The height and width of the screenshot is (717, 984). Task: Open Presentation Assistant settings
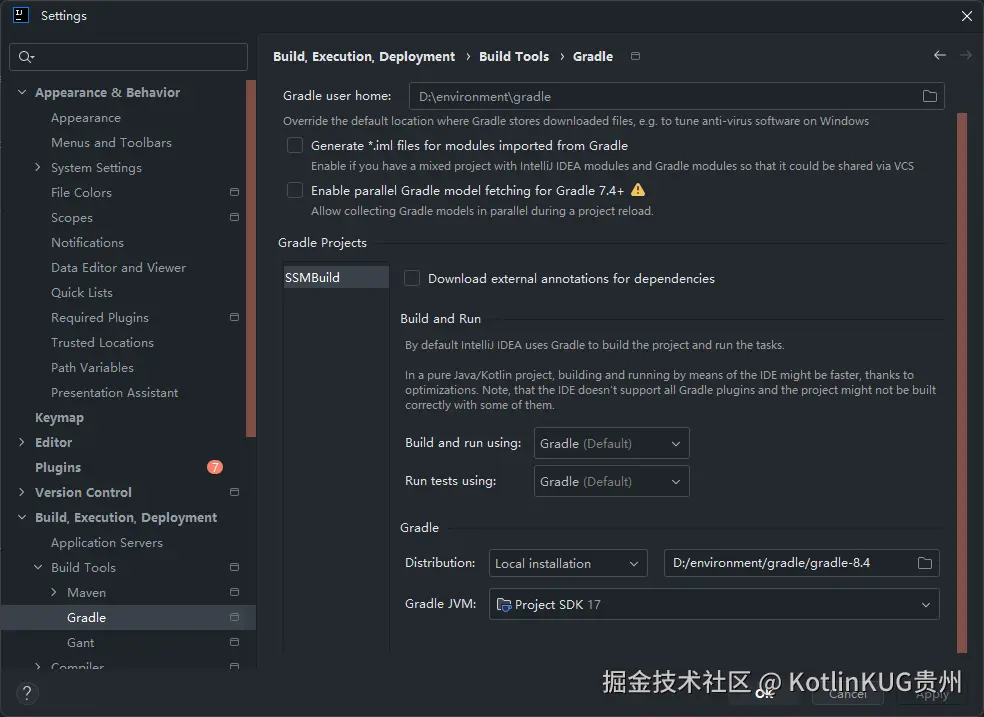[114, 392]
